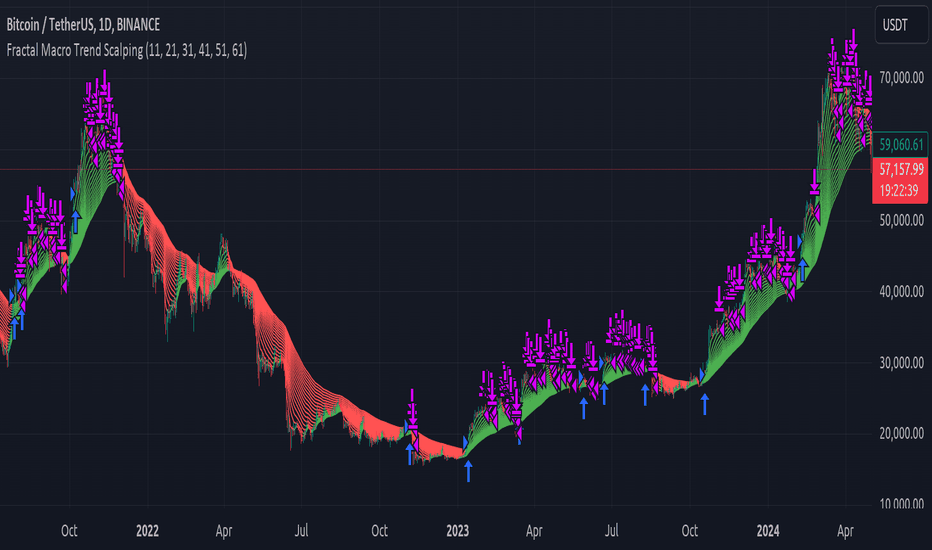The height and width of the screenshot is (550, 932).
Task: Click the 2023 label on time axis
Action: pyautogui.click(x=457, y=530)
